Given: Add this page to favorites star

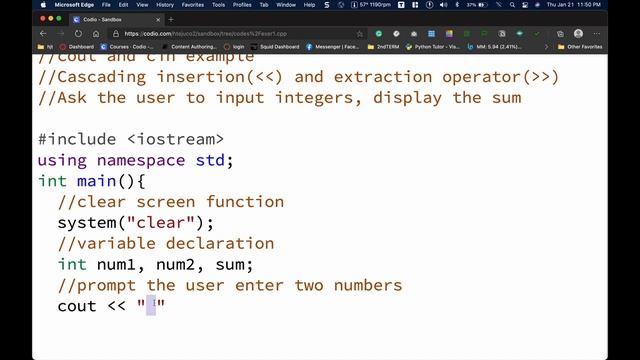Looking at the screenshot, I should 360,33.
